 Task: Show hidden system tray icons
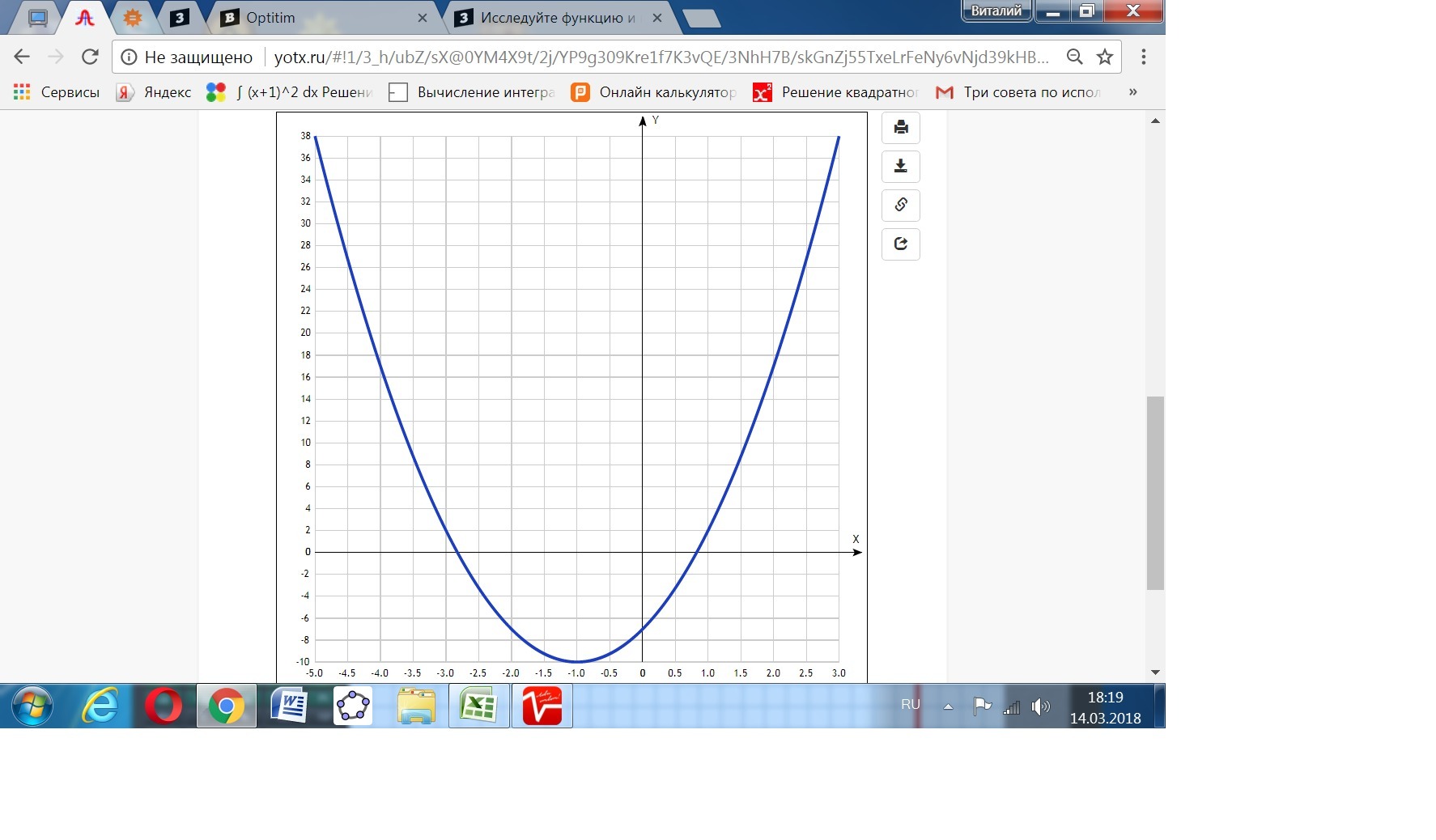click(948, 707)
